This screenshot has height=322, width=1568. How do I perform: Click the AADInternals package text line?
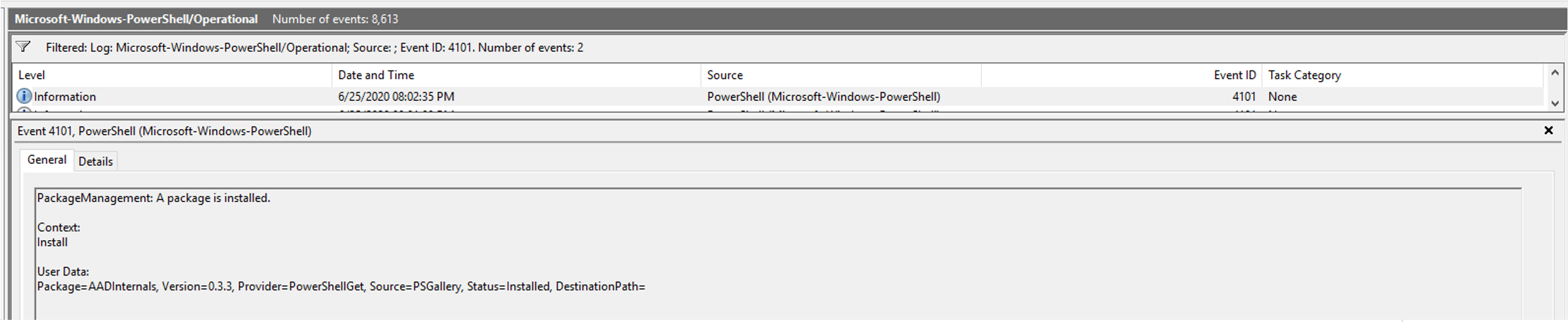coord(341,286)
